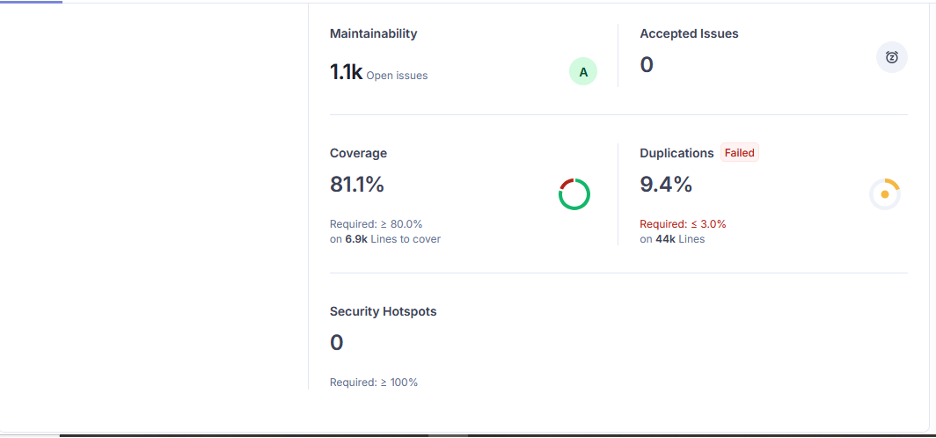Click the Duplications section heading
936x438 pixels.
[677, 153]
